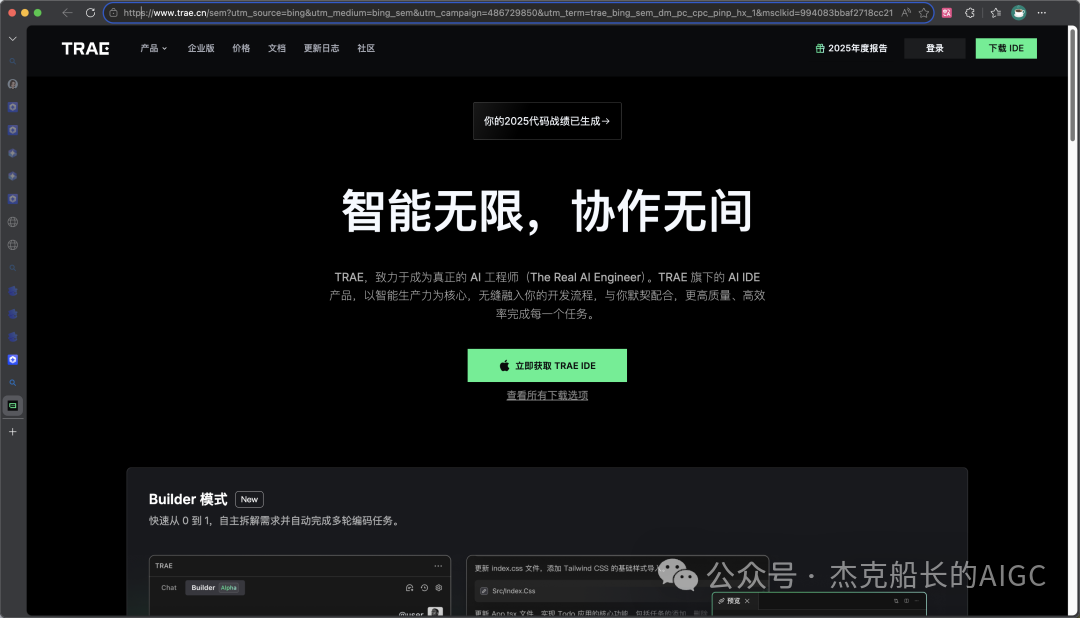This screenshot has height=618, width=1080.
Task: Switch to the avatar photo tab in sidebar
Action: click(12, 84)
